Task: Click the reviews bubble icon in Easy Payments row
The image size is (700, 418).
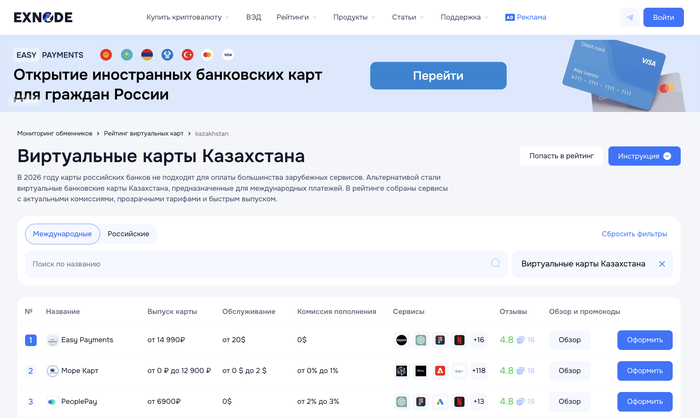Action: point(520,340)
